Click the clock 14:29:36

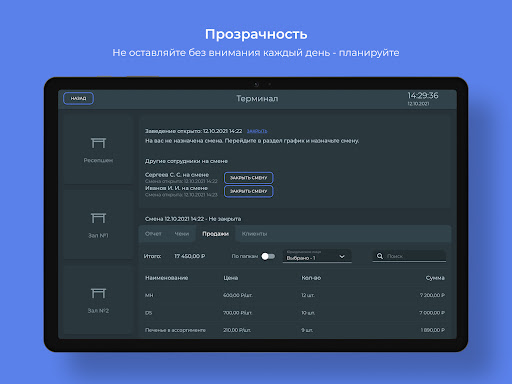[x=423, y=95]
